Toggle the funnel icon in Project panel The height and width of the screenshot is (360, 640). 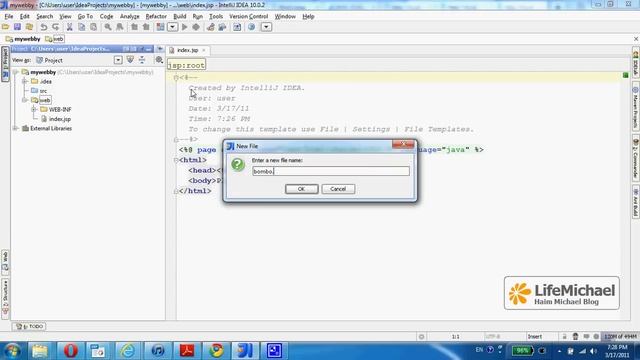[x=130, y=60]
